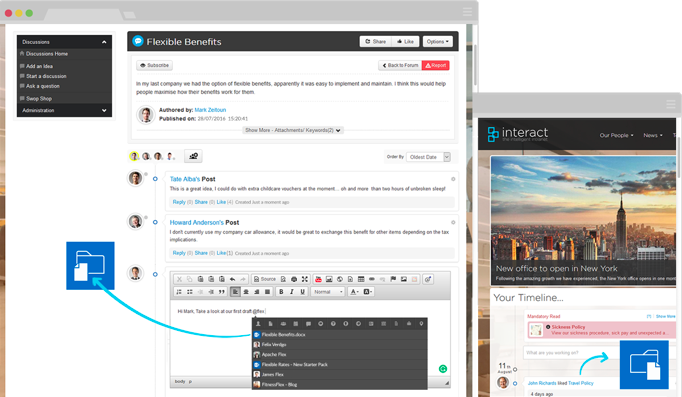
Task: Click the Subscribe button
Action: [154, 65]
